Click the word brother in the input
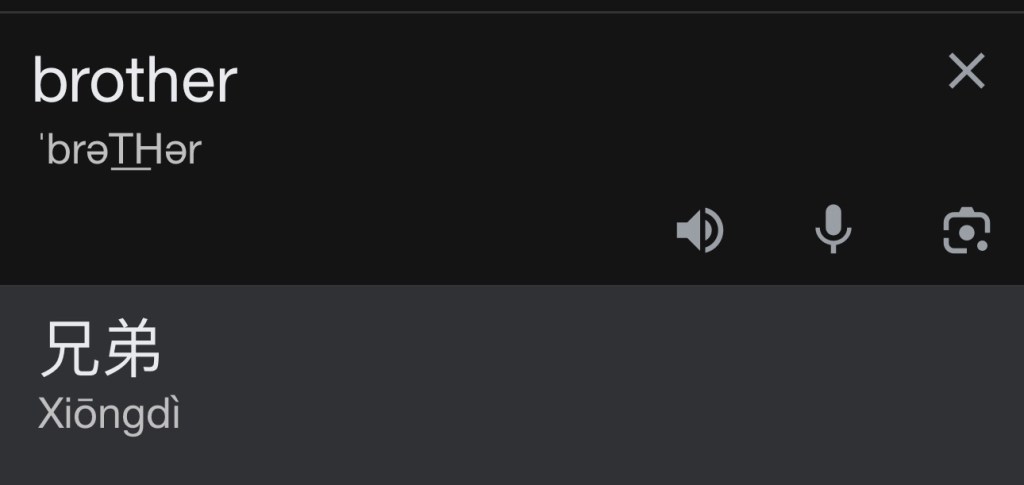This screenshot has height=485, width=1024. click(135, 81)
